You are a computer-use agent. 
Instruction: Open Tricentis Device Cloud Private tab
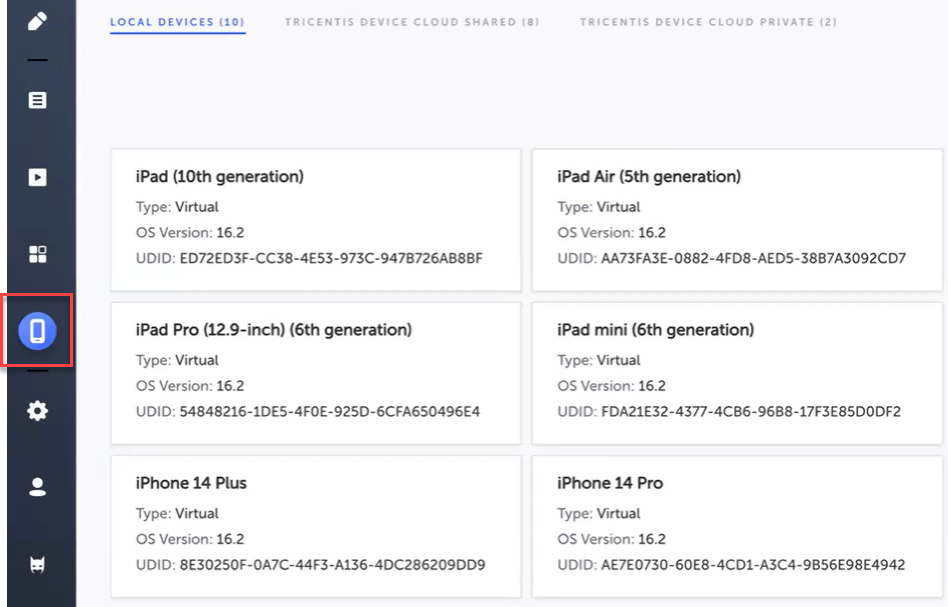tap(708, 22)
